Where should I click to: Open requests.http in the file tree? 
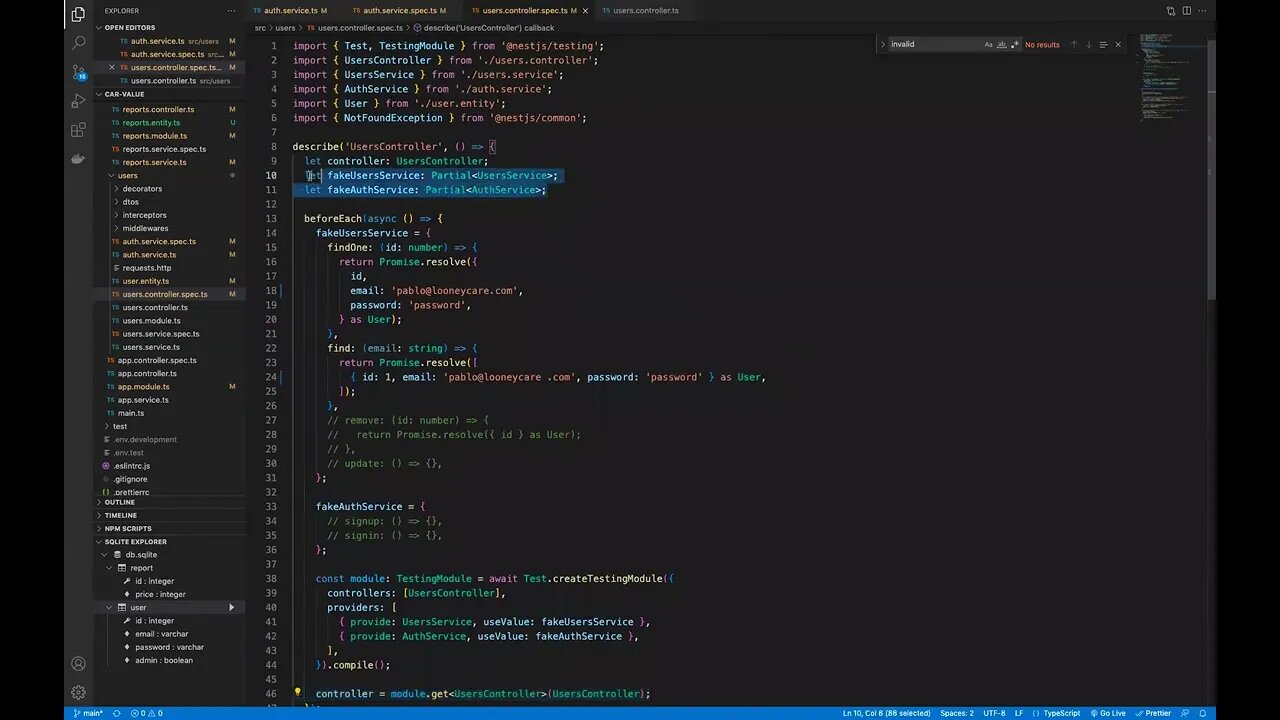147,268
